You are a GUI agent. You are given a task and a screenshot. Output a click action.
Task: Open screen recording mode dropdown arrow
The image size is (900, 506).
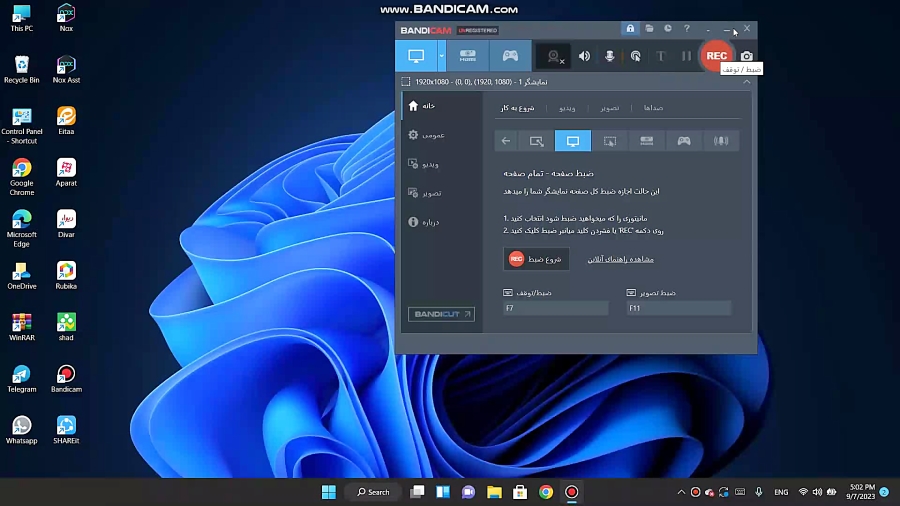441,56
